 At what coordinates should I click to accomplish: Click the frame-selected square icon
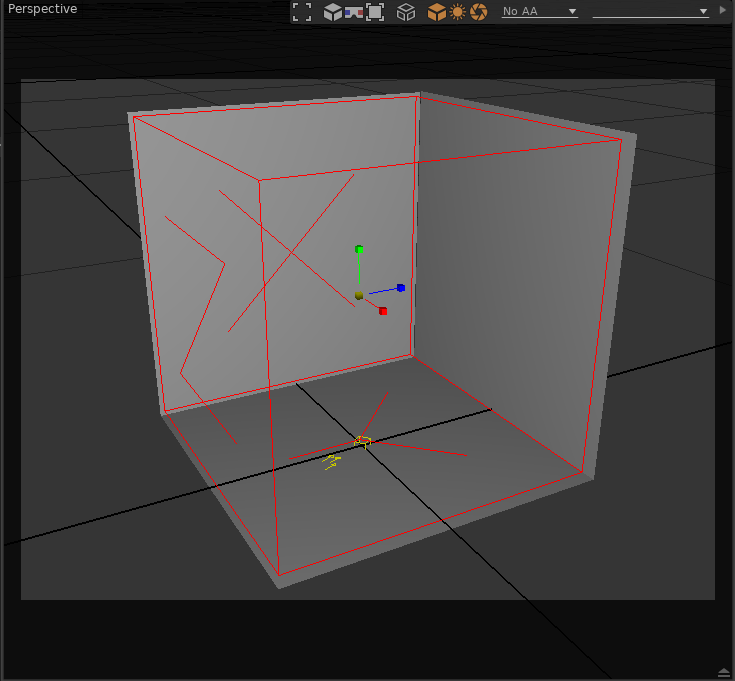click(x=375, y=12)
